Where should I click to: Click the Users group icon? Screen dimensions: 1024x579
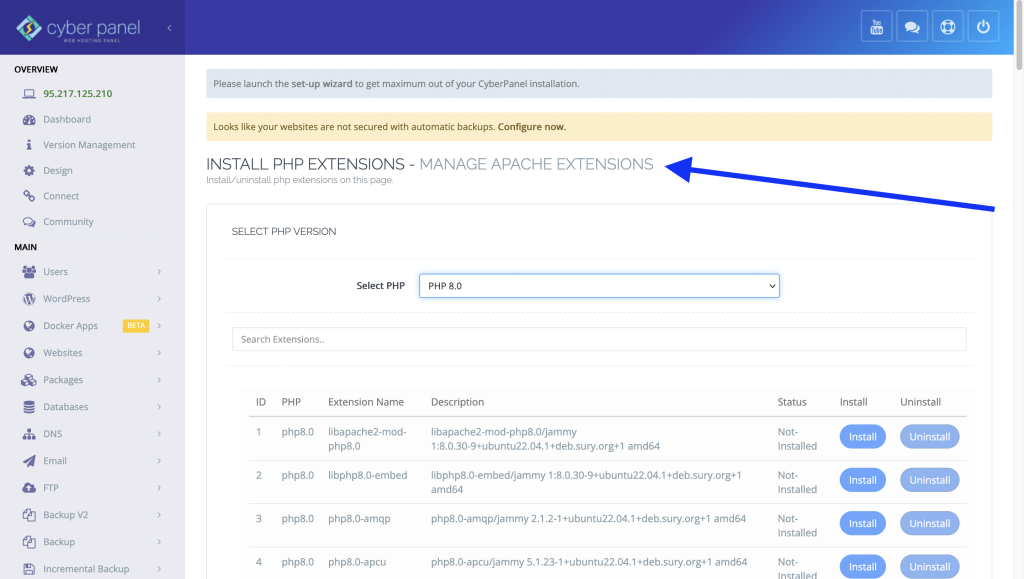(29, 272)
